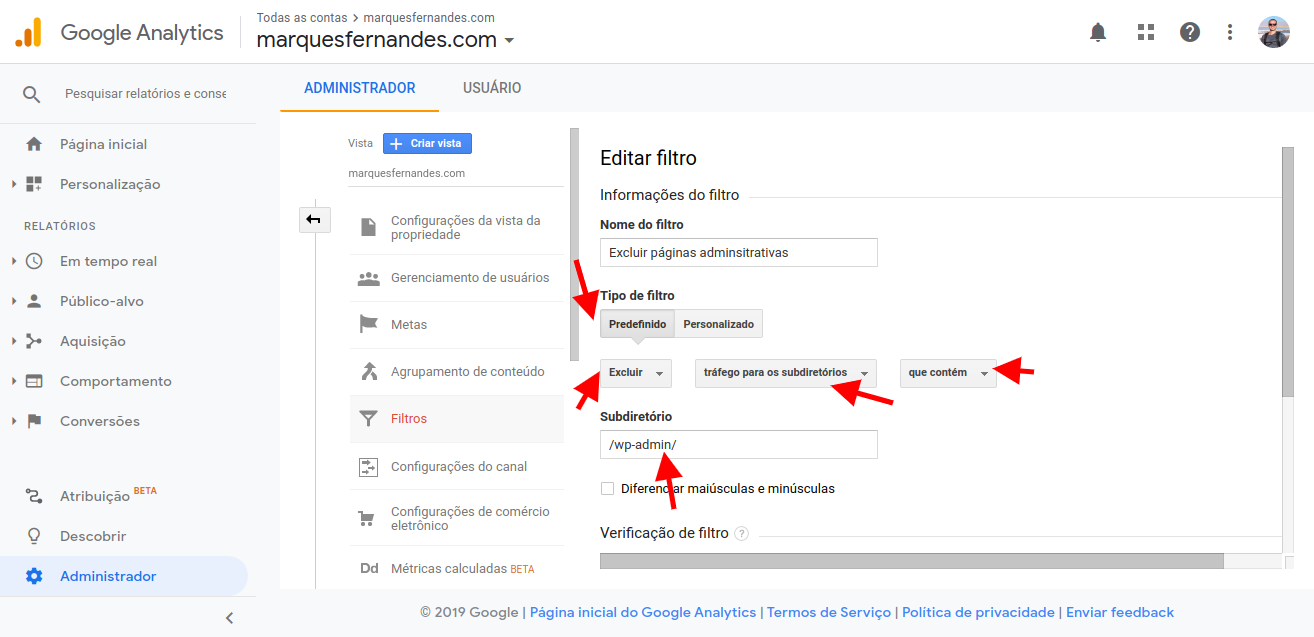Click the Configurações do canal icon

coord(369,467)
